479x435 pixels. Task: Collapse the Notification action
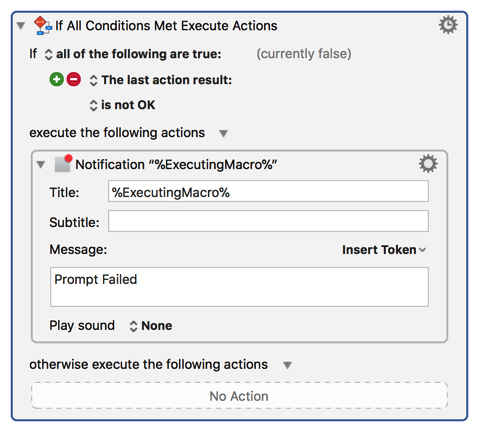pos(41,164)
